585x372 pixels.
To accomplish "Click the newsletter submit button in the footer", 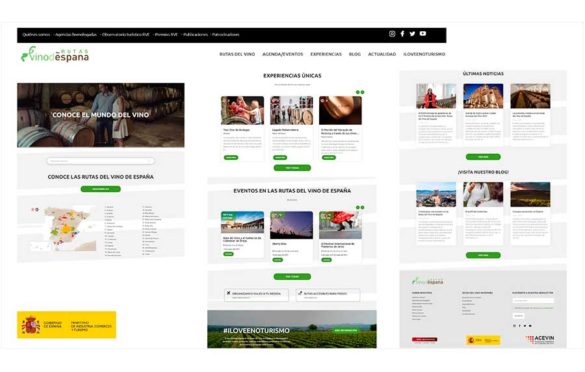I will pyautogui.click(x=519, y=316).
